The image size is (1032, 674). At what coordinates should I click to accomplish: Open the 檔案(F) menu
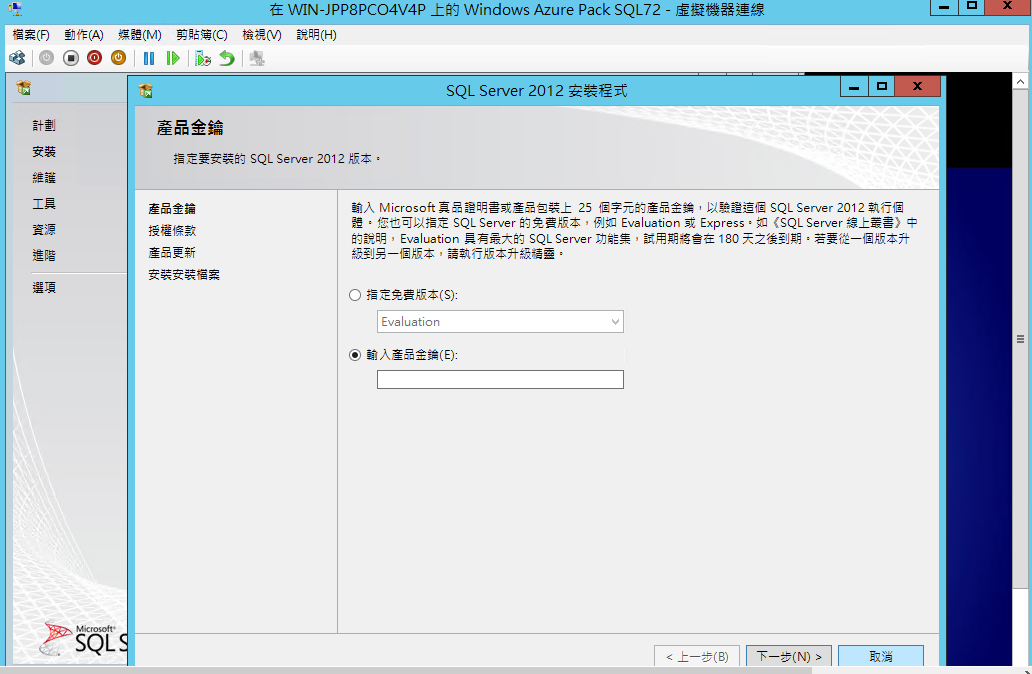31,35
